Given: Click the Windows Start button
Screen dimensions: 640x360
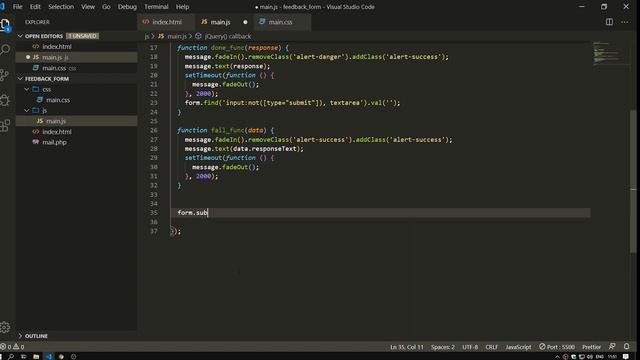Looking at the screenshot, I should coord(2,356).
